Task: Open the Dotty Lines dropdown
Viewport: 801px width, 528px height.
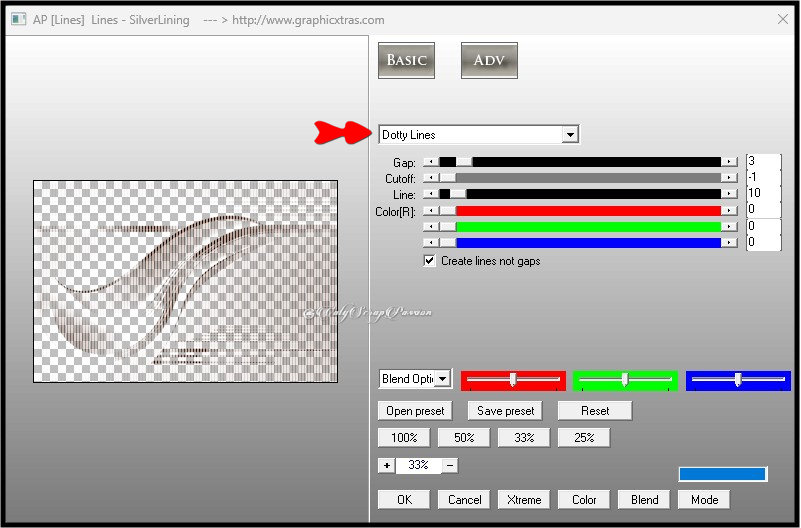Action: click(x=569, y=135)
